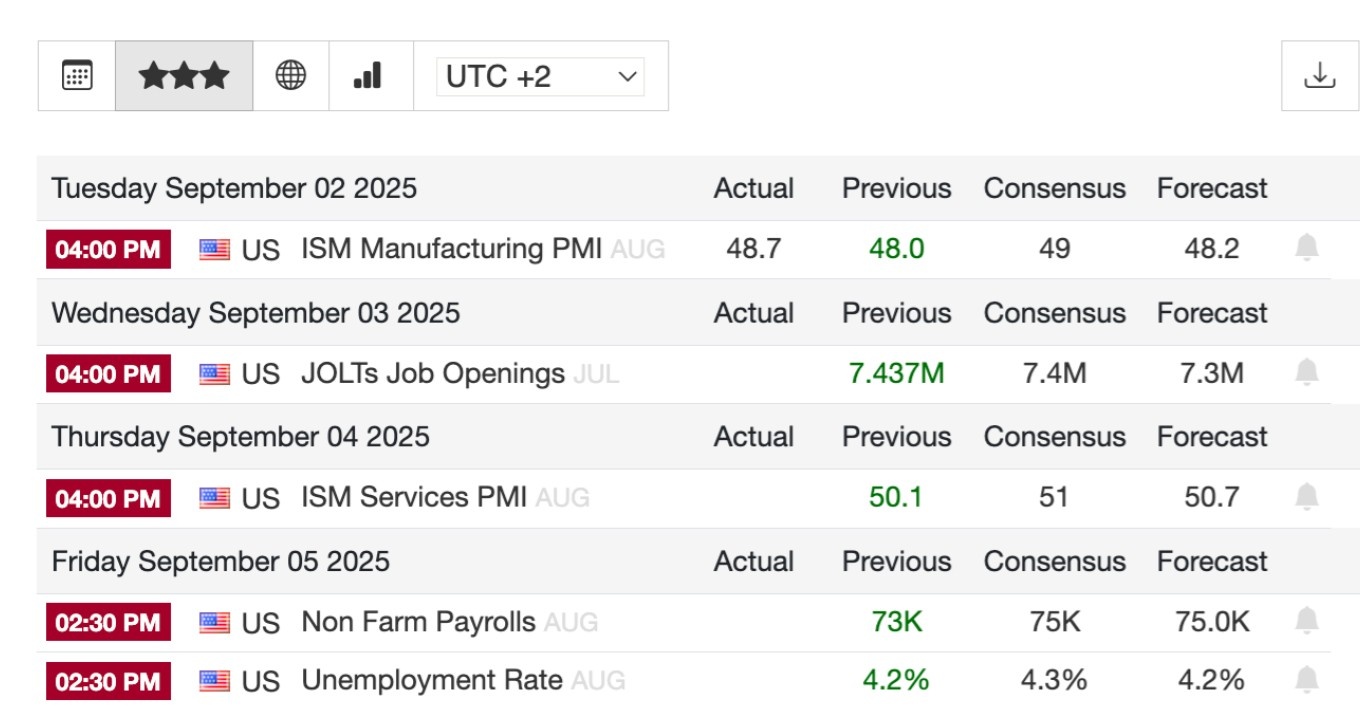Screen dimensions: 1360x707
Task: Click the bar chart category icon
Action: 368,76
